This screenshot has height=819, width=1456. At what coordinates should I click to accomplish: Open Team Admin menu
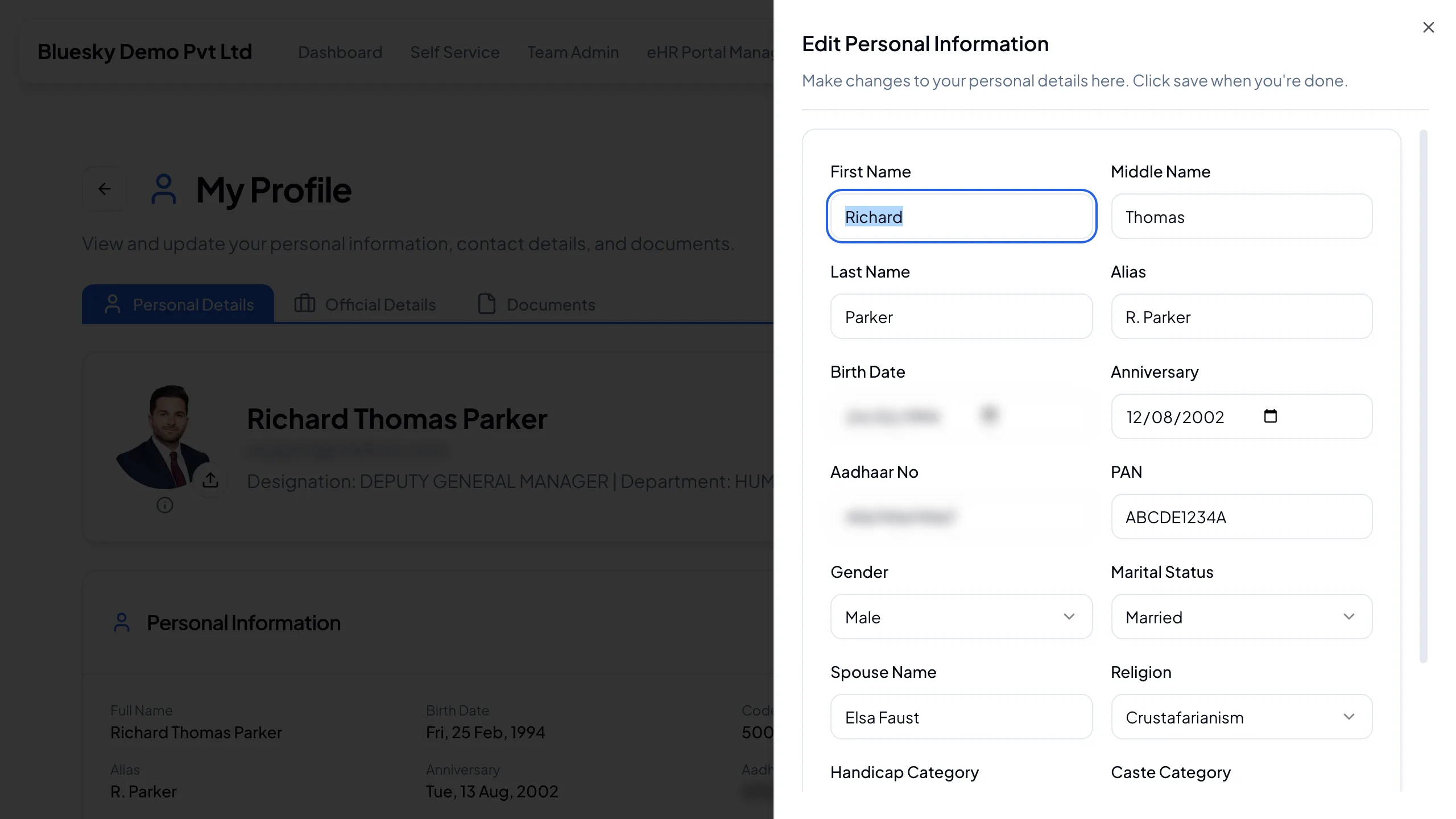[573, 52]
